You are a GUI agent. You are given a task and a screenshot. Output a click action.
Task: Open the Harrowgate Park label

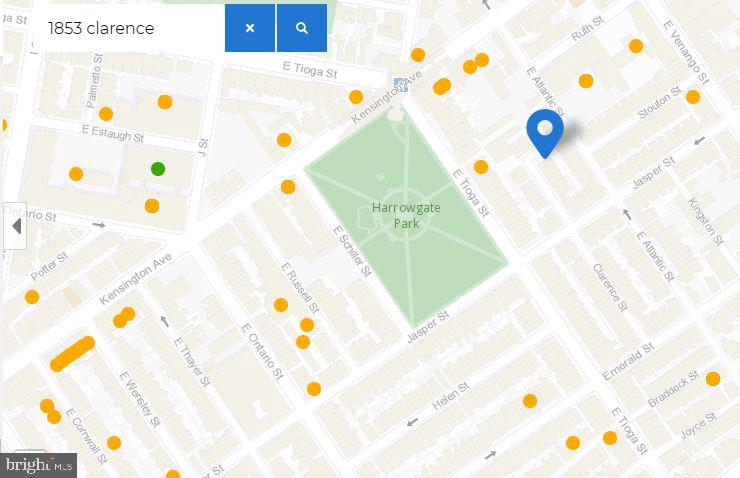406,216
